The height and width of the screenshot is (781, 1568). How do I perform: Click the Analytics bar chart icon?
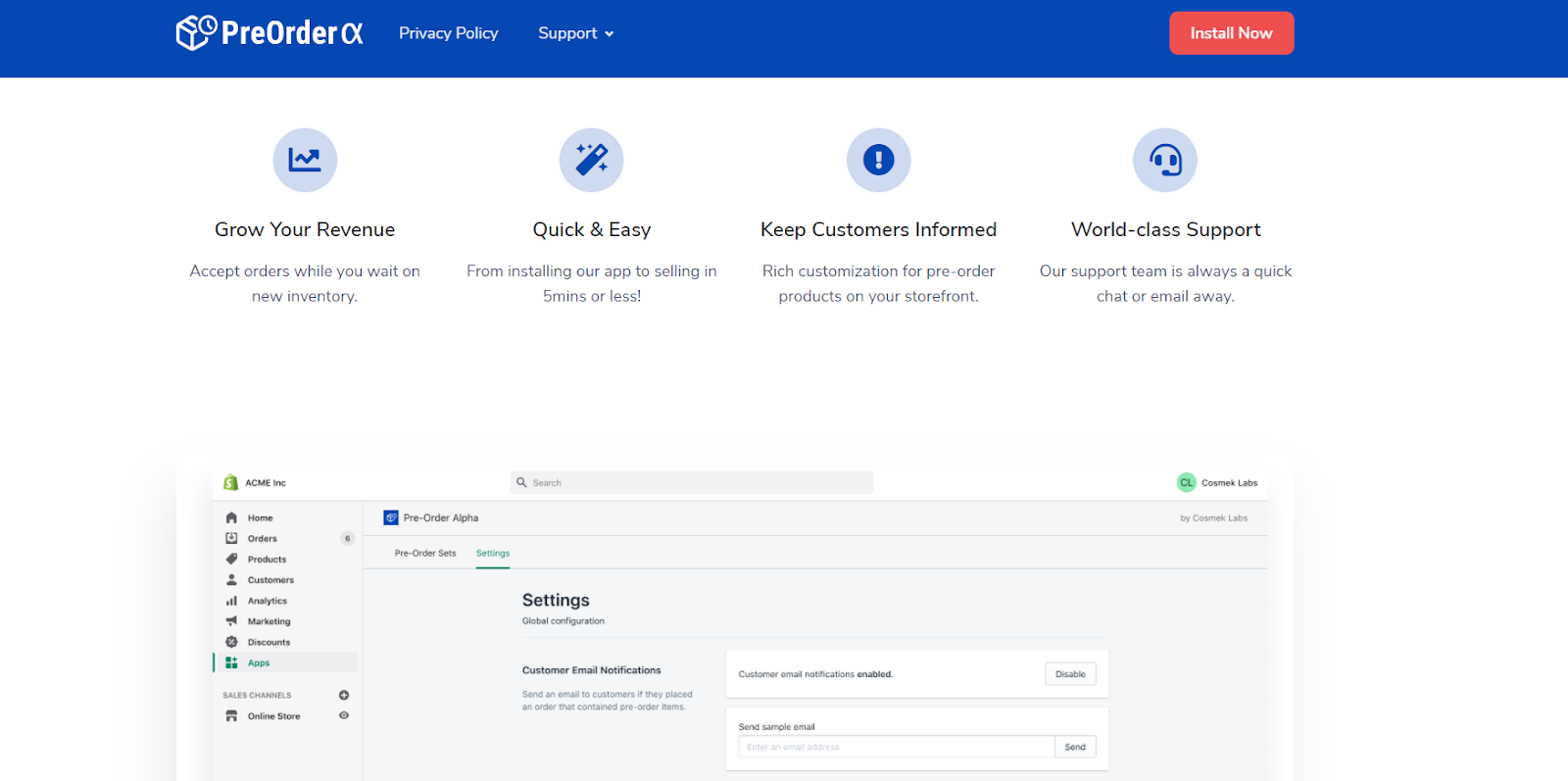click(x=231, y=601)
